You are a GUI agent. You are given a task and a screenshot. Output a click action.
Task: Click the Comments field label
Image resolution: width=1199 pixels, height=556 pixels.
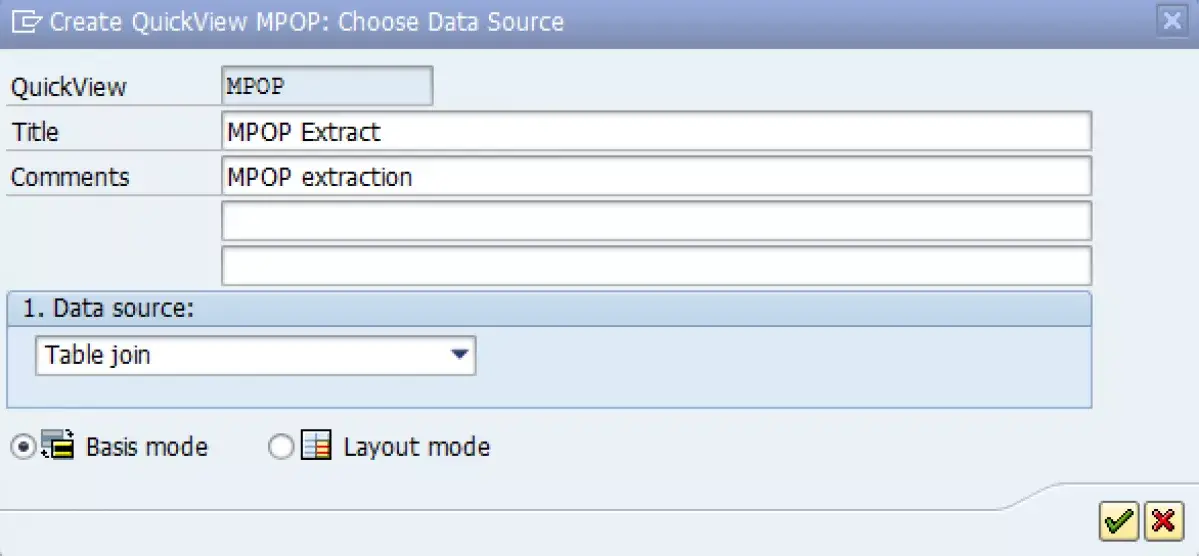[70, 177]
